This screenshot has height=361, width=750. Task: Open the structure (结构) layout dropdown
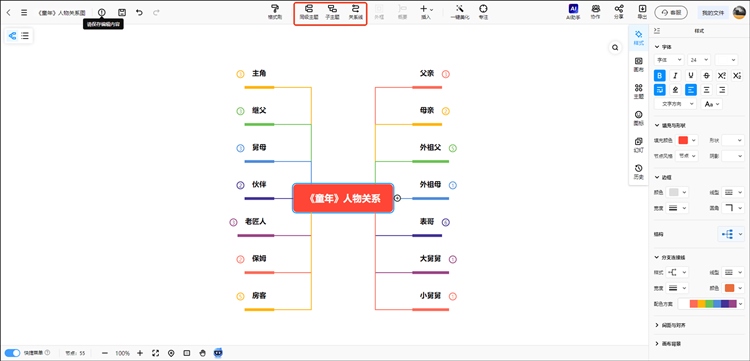click(731, 234)
